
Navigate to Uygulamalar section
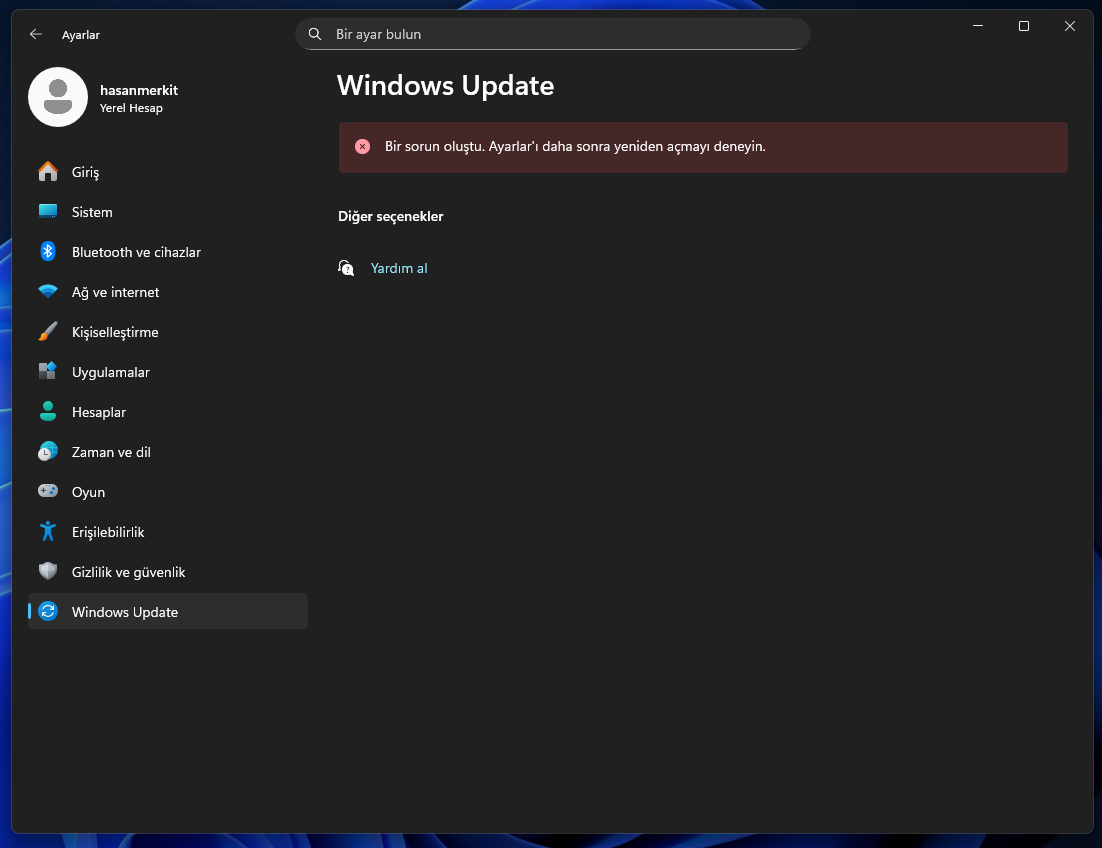(168, 372)
